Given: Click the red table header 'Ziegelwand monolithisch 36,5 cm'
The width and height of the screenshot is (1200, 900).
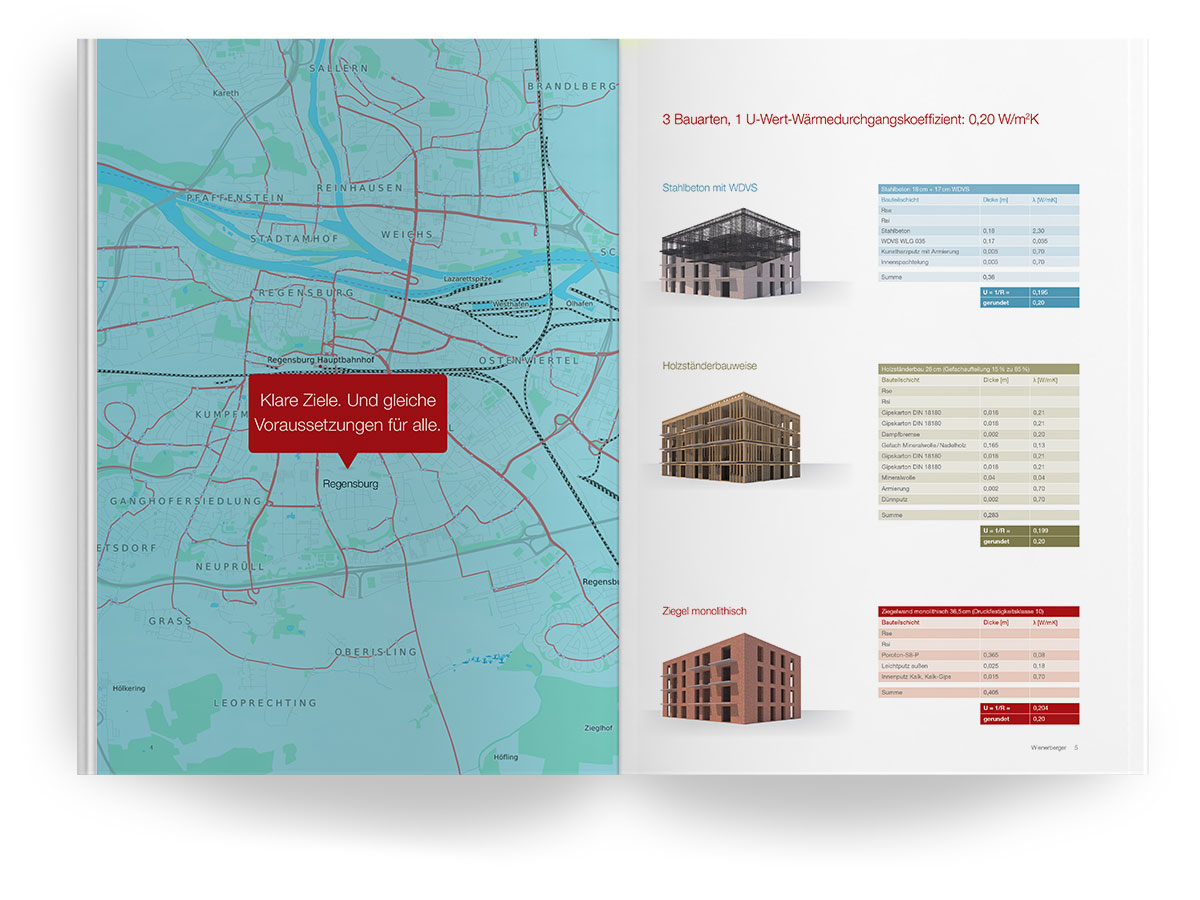Looking at the screenshot, I should coord(979,611).
